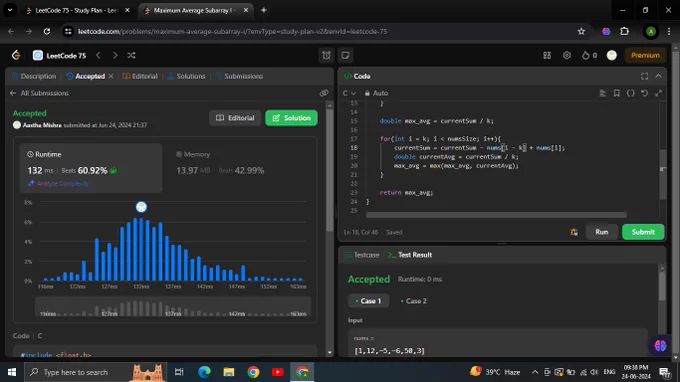Click the green Submit button
Image resolution: width=680 pixels, height=382 pixels.
click(x=643, y=232)
